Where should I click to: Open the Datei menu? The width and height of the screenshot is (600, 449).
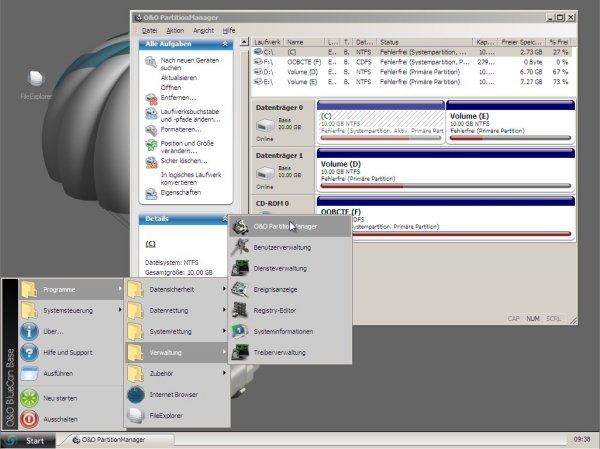149,30
